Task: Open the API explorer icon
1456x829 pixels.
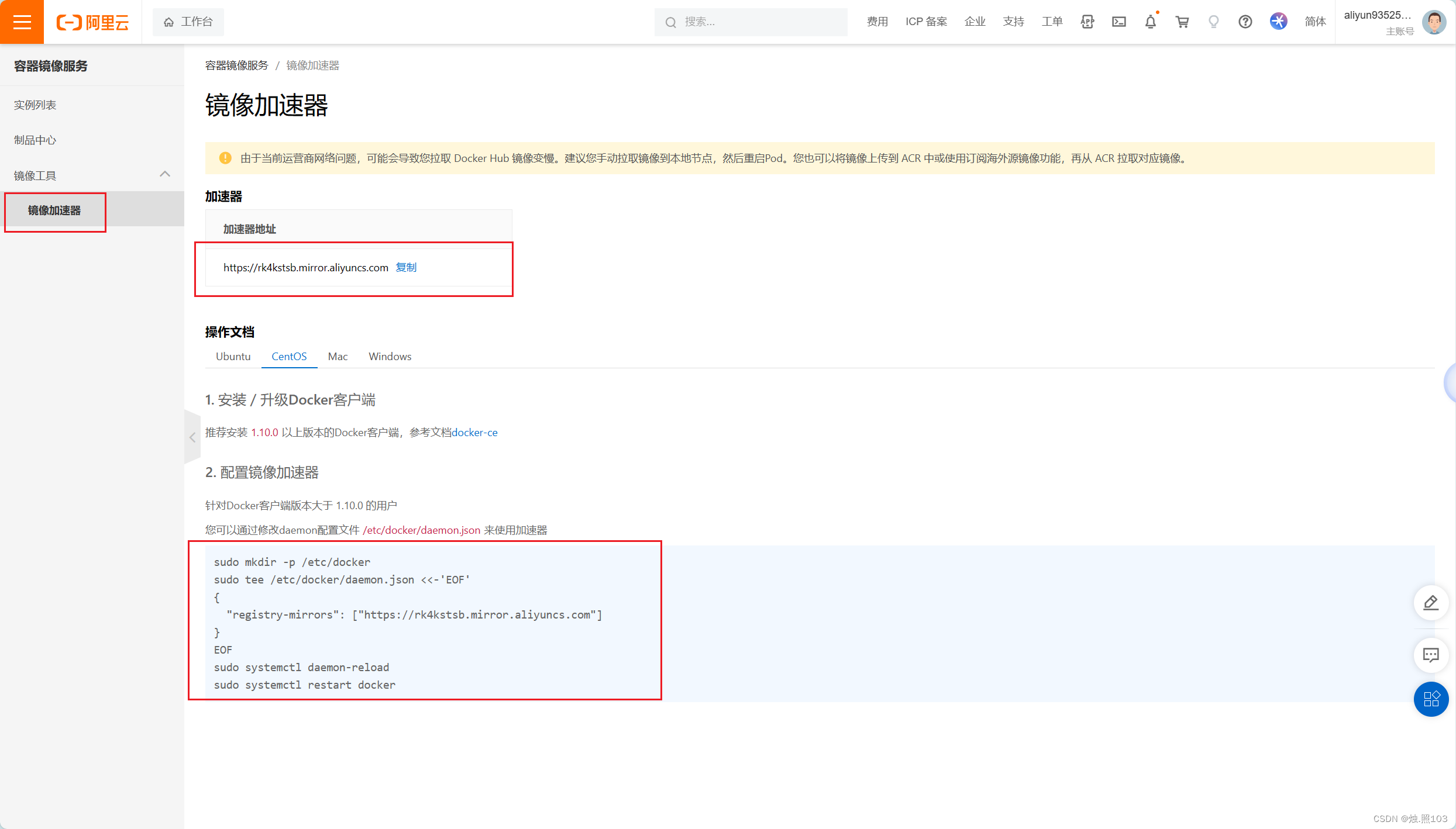Action: 1087,22
